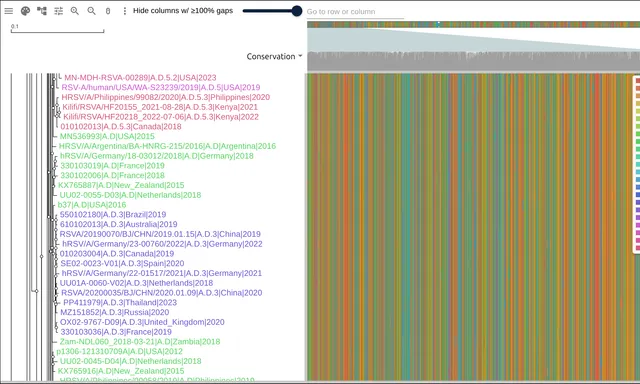Select MN-MDH-RSVA-00289|A.D.5.2|USA|2023 sequence

(140, 78)
